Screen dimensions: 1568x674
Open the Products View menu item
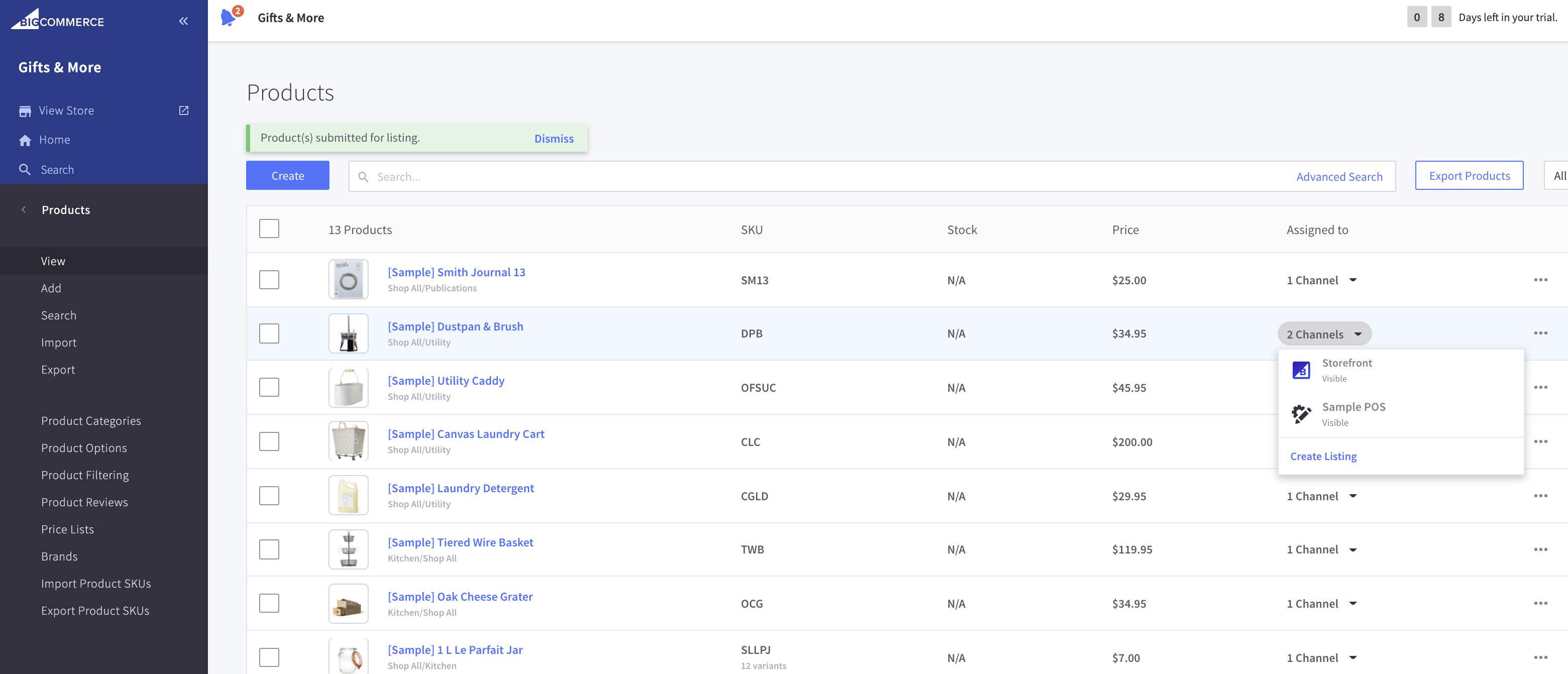(x=52, y=260)
